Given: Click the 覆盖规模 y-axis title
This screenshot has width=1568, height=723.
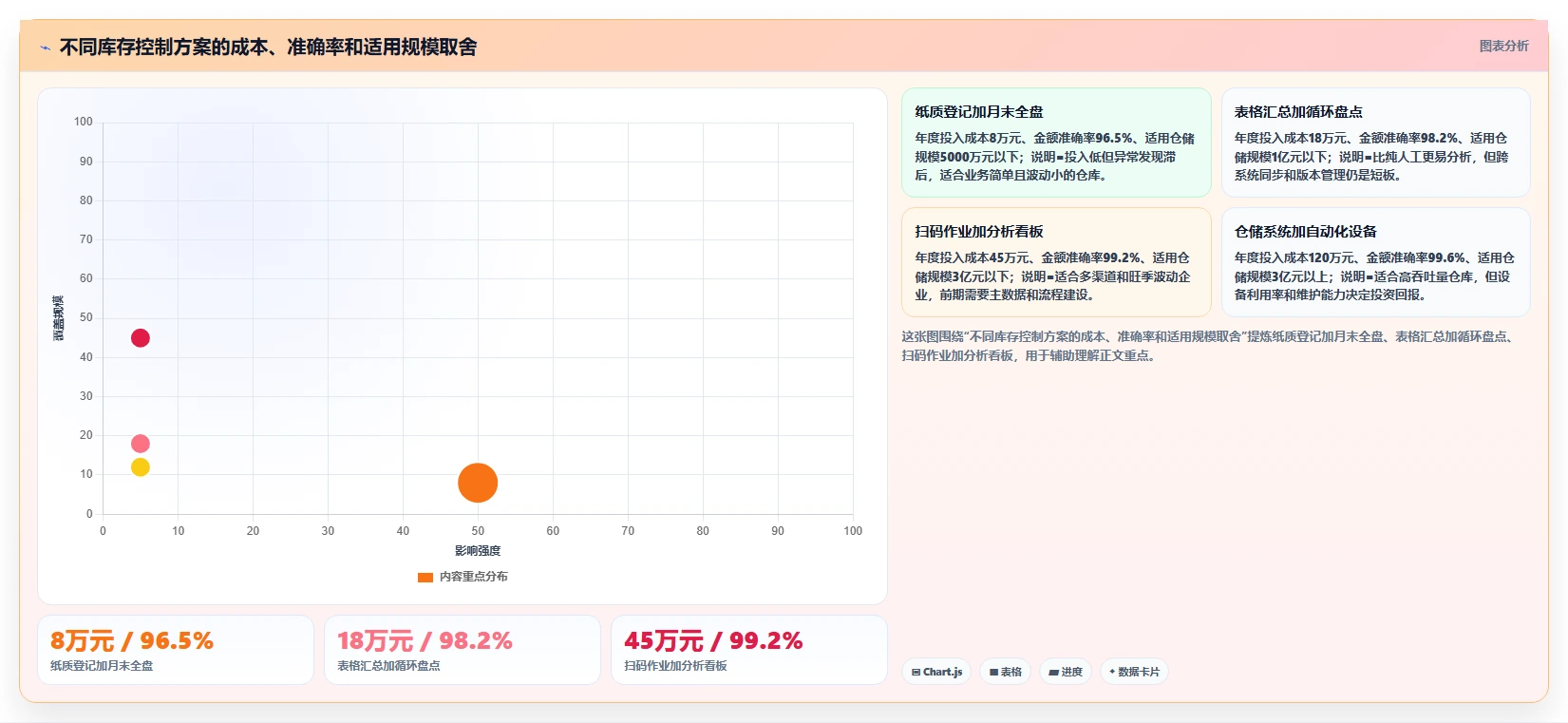Looking at the screenshot, I should (58, 318).
